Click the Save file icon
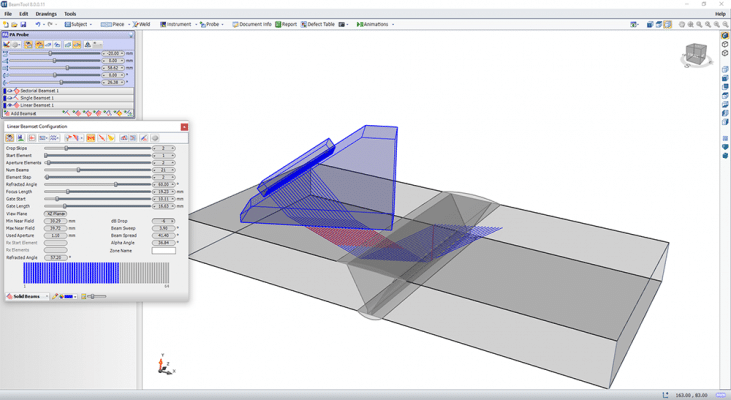Image resolution: width=731 pixels, height=400 pixels. click(x=23, y=24)
